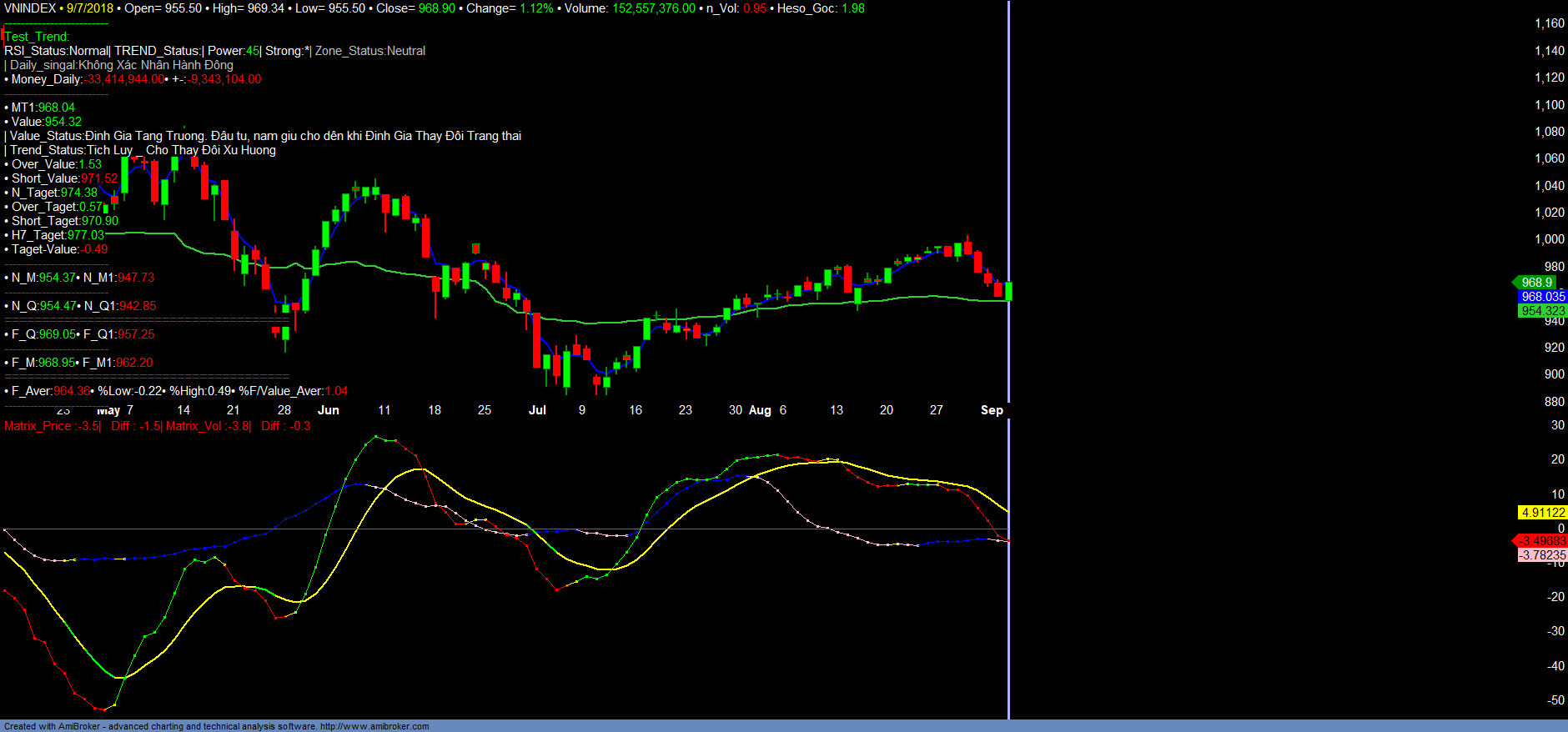Screen dimensions: 1568x732
Task: Click the Test_Trend indicator label
Action: tap(37, 37)
